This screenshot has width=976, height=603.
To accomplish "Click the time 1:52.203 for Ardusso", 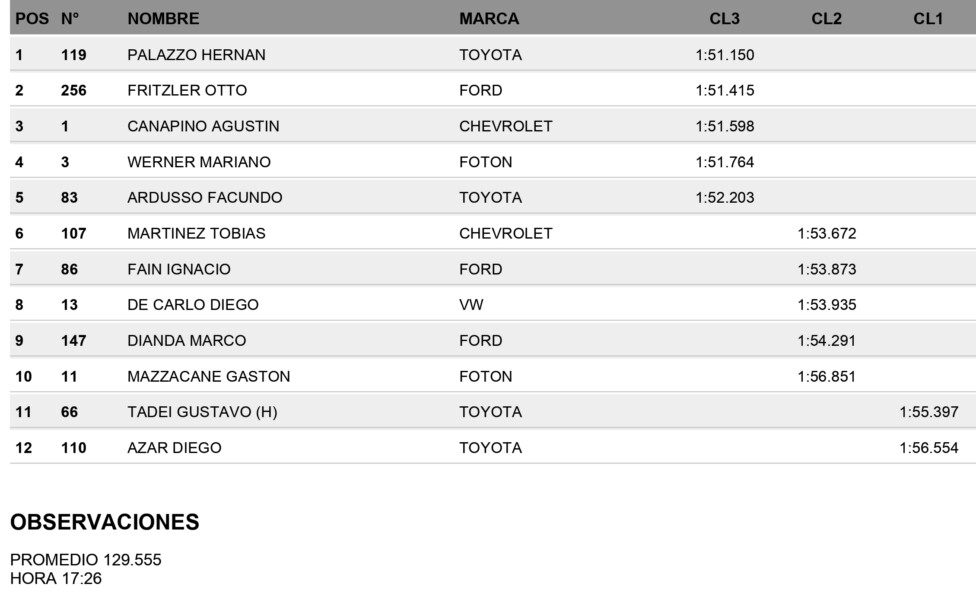I will [x=725, y=198].
